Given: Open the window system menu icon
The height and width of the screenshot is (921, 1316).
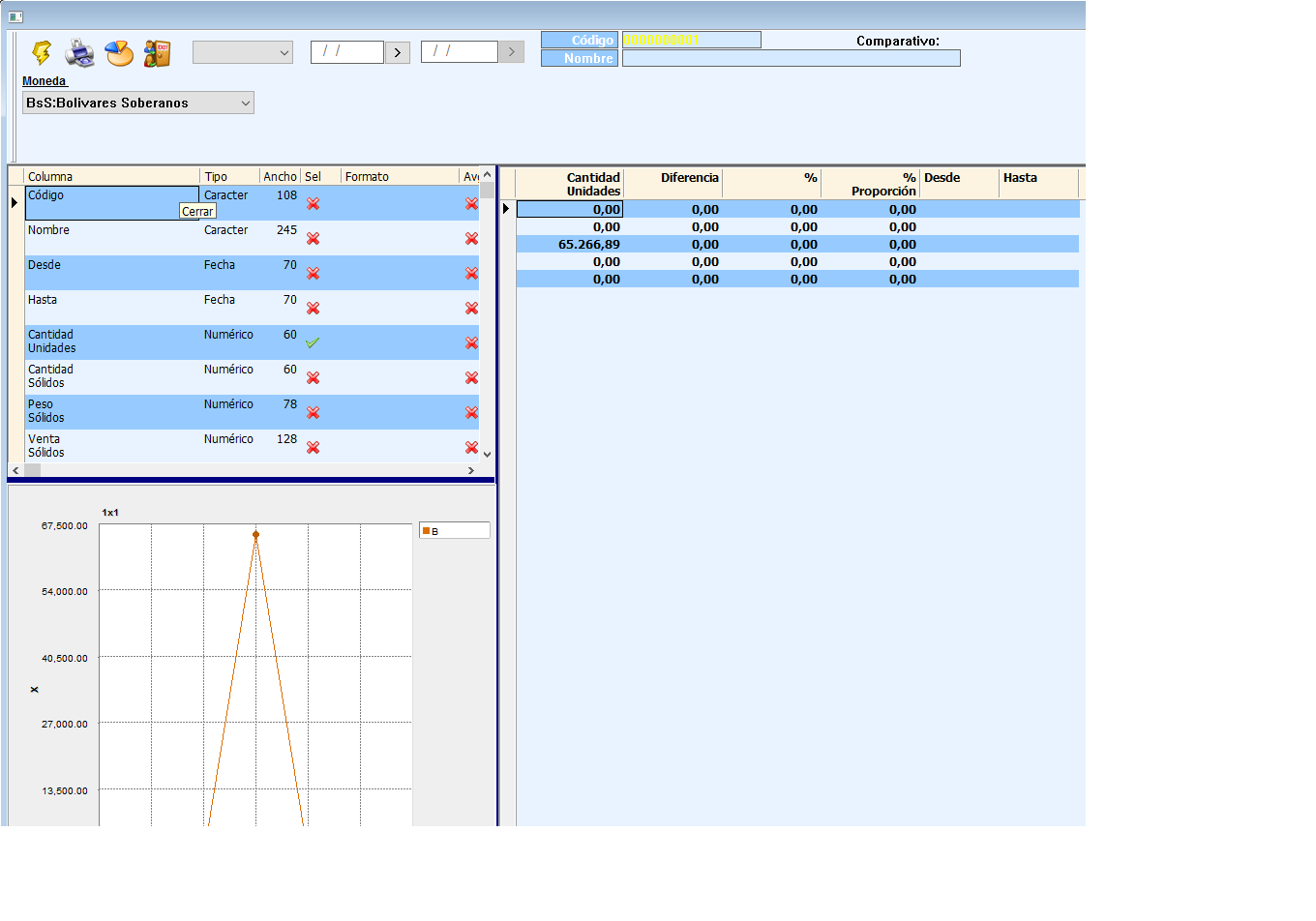Looking at the screenshot, I should tap(15, 16).
